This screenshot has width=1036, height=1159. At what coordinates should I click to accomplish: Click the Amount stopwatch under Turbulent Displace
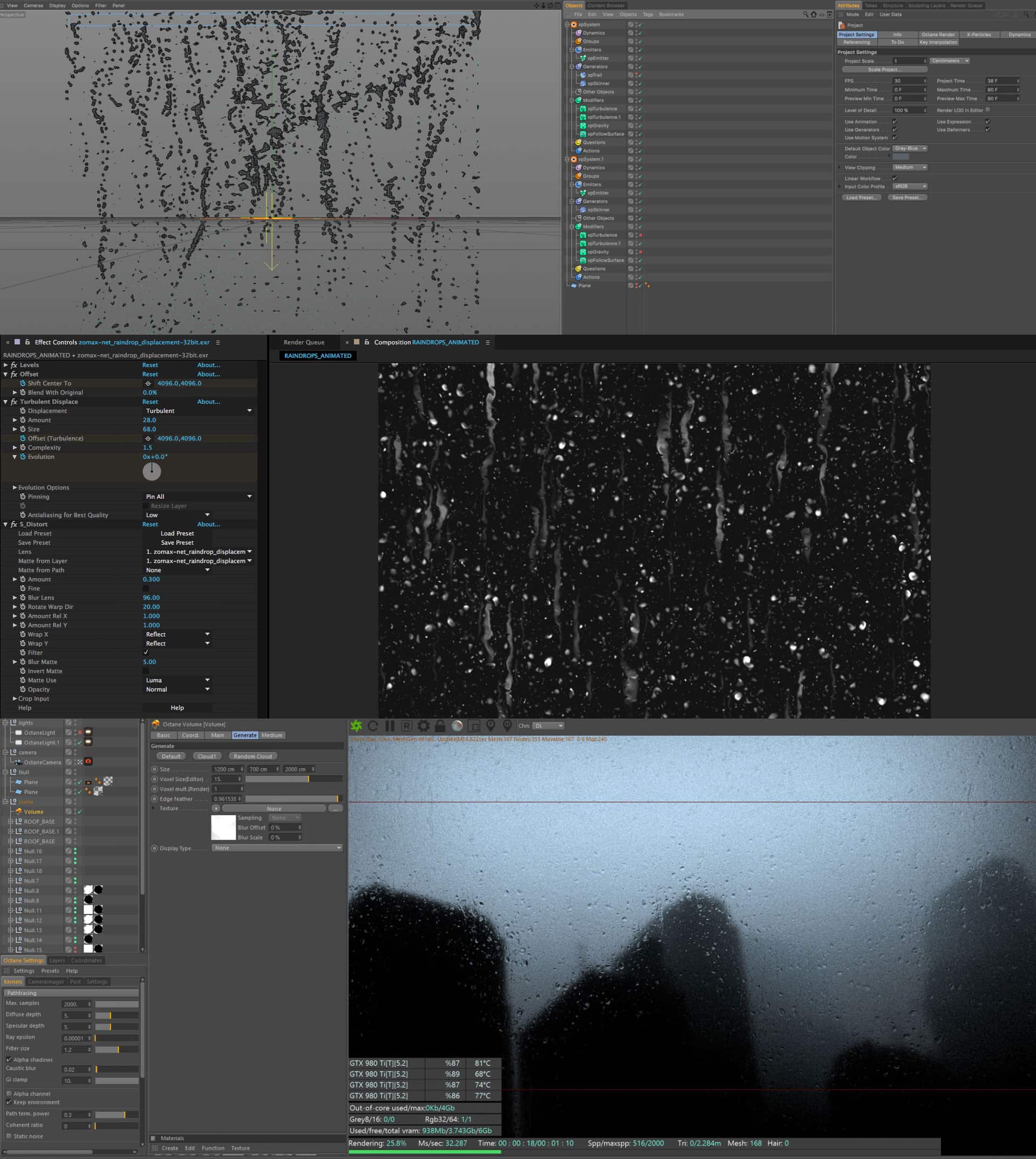23,420
